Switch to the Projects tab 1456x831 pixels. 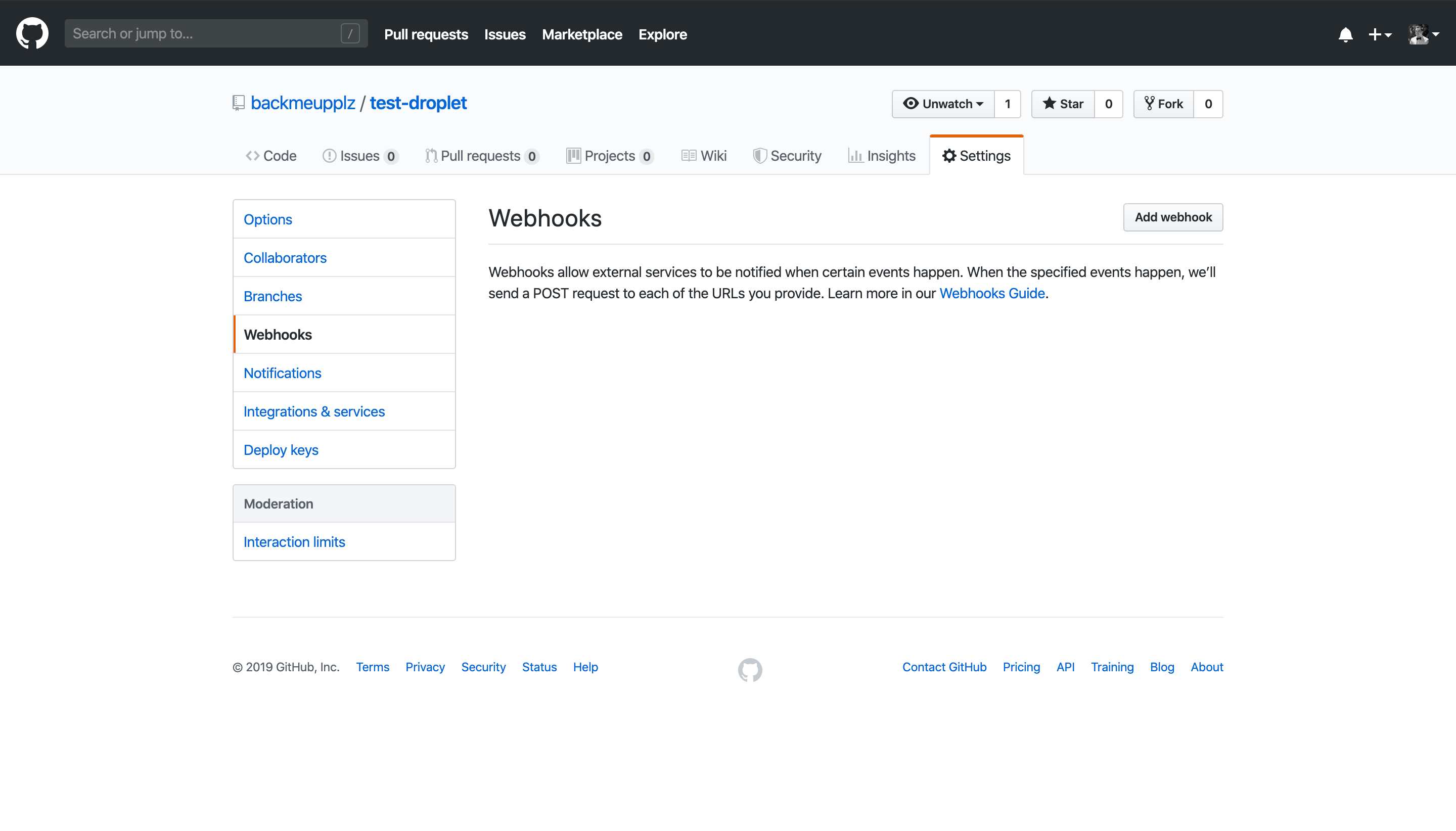pyautogui.click(x=610, y=156)
